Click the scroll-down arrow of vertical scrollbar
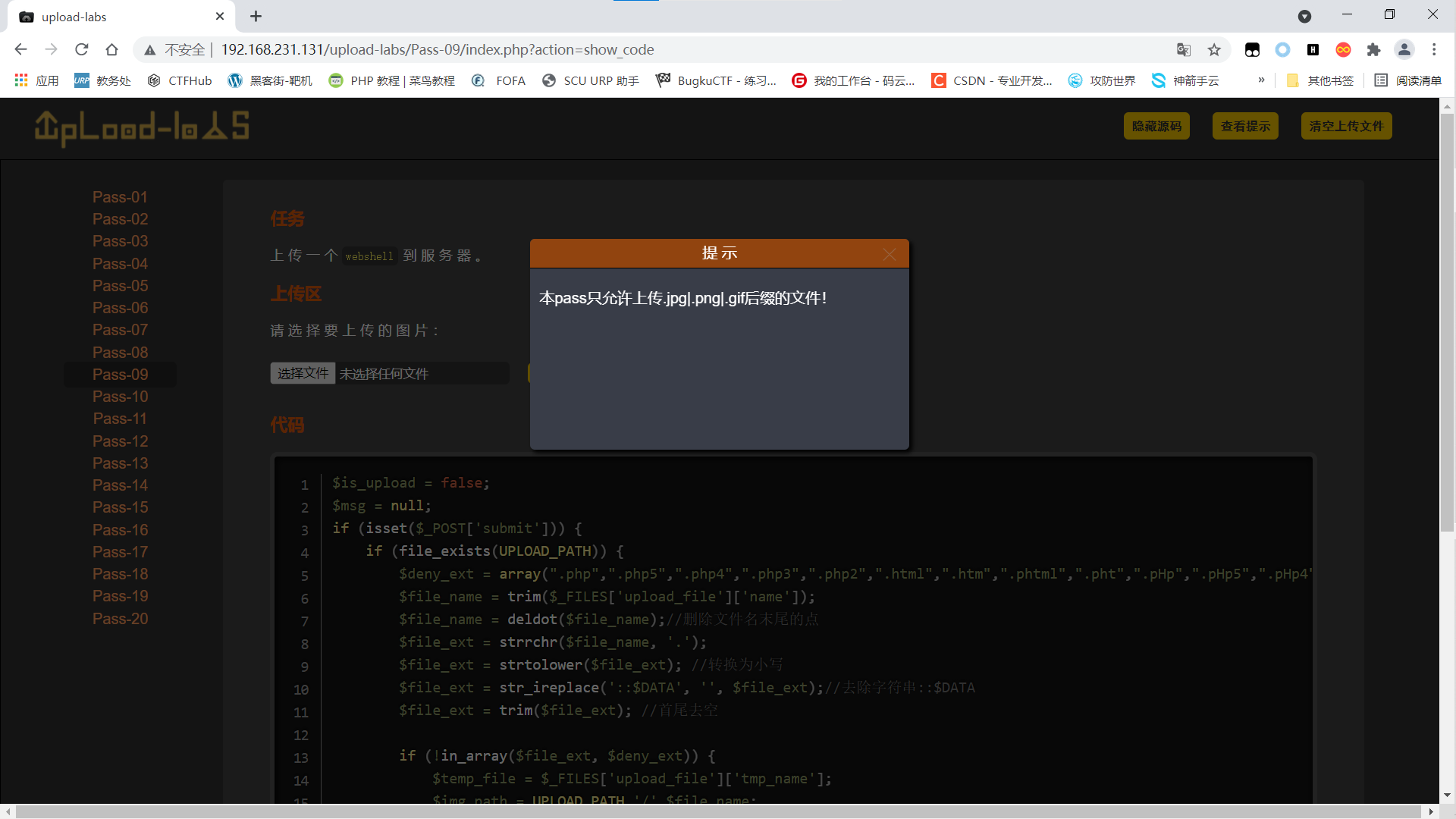1456x819 pixels. pyautogui.click(x=1447, y=795)
